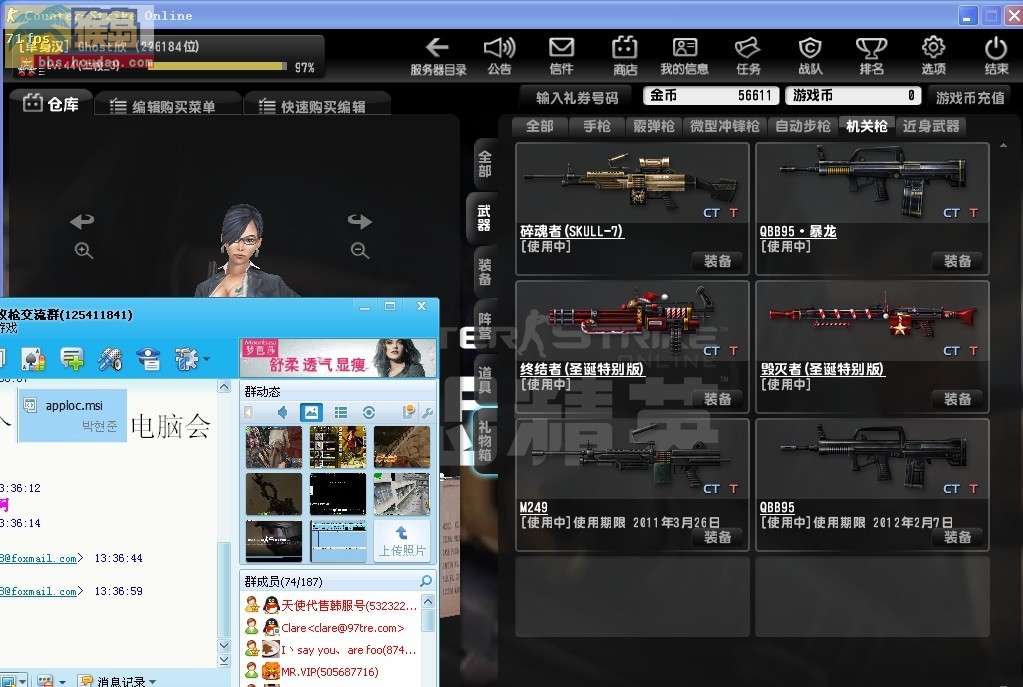Image resolution: width=1023 pixels, height=687 pixels.
Task: Click the chat area scrollbar up arrow
Action: coord(224,386)
